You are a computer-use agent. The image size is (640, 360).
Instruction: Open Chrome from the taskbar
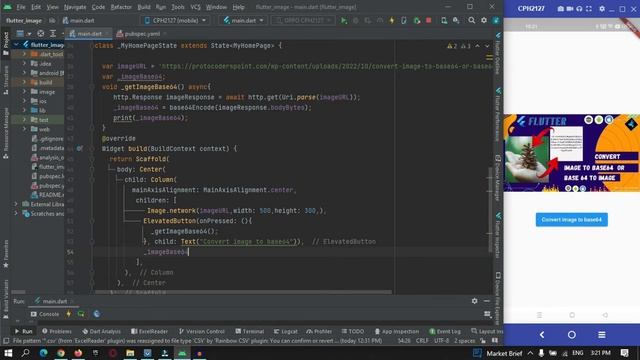click(x=61, y=353)
